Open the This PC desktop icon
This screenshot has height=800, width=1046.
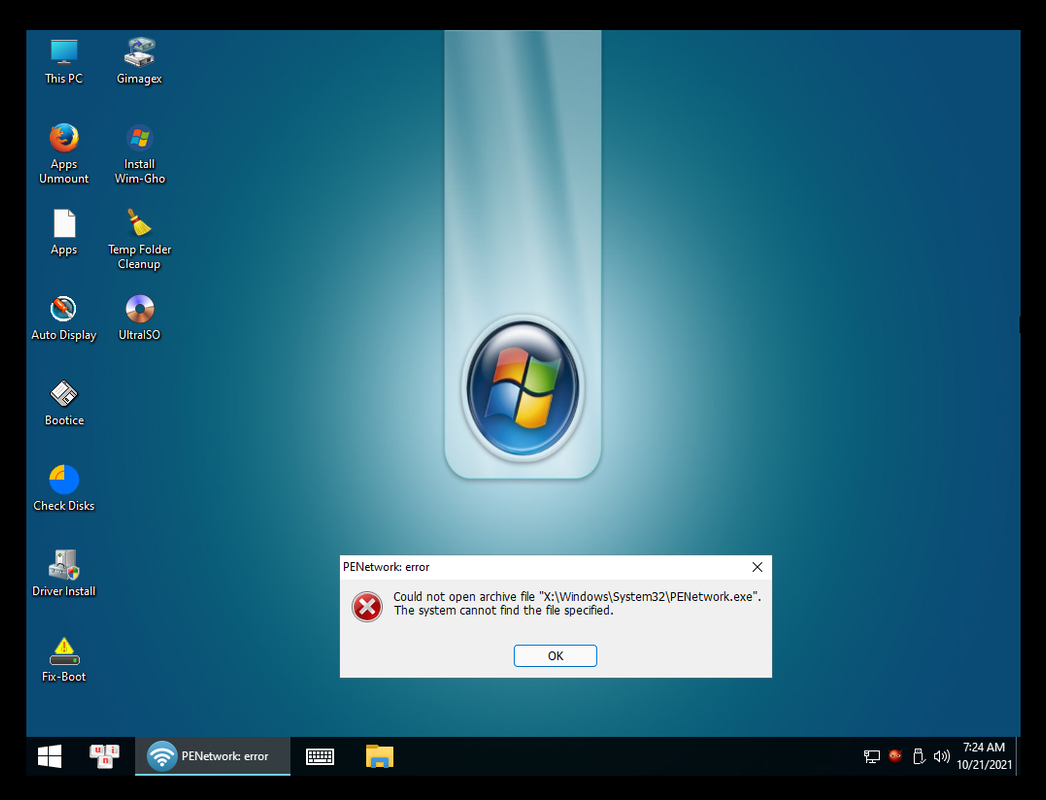pyautogui.click(x=64, y=61)
